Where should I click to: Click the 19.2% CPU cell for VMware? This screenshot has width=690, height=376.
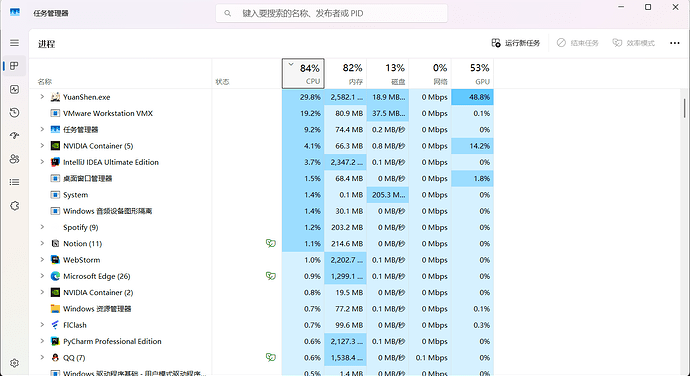pos(303,113)
